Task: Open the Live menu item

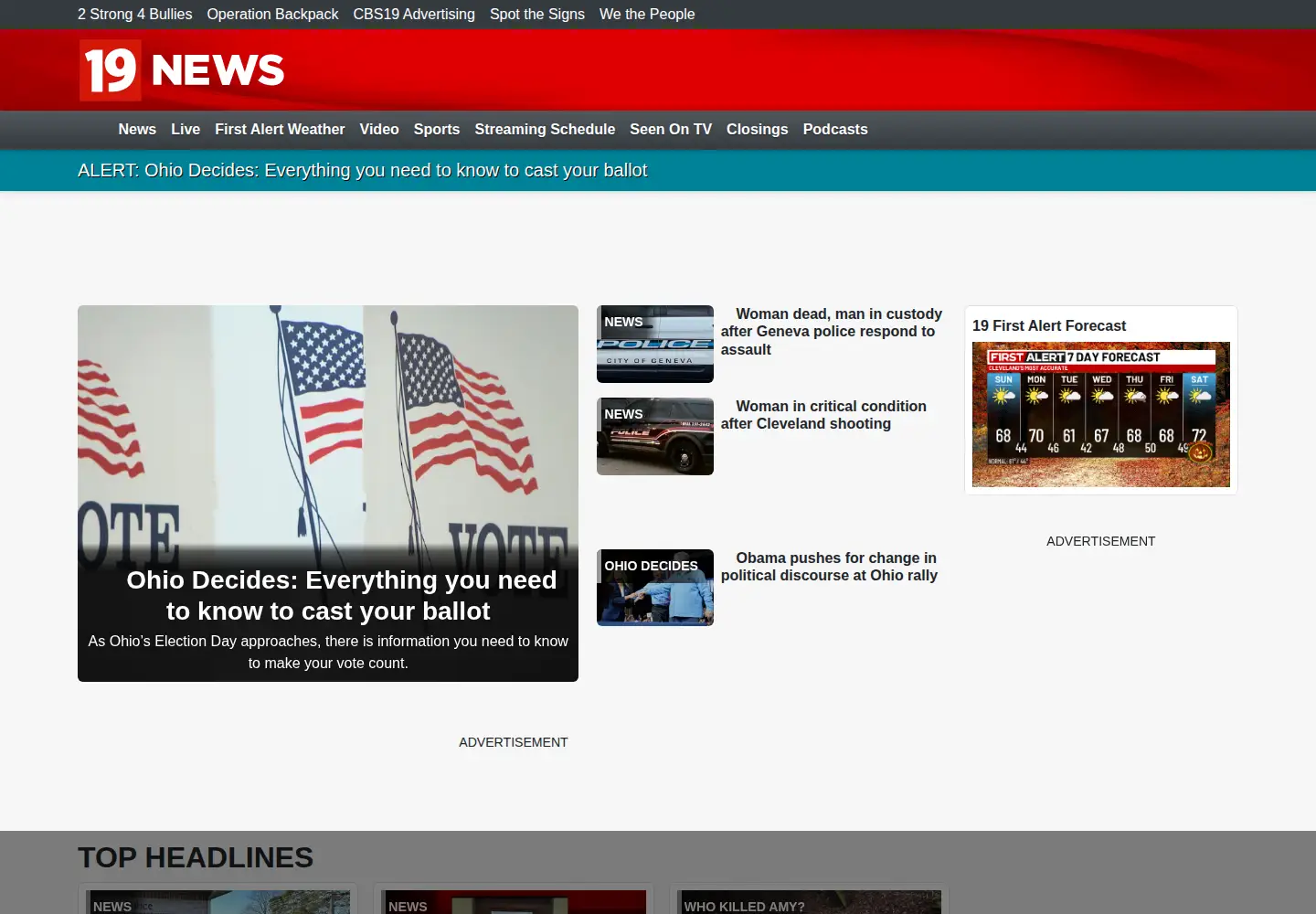Action: click(x=186, y=130)
